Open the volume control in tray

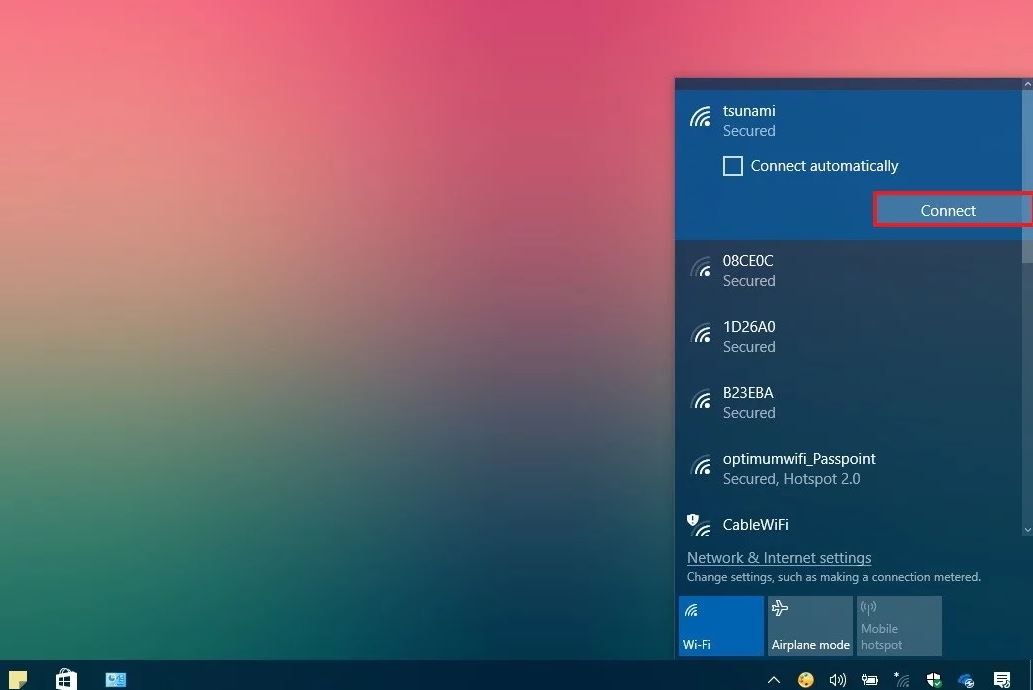[837, 679]
